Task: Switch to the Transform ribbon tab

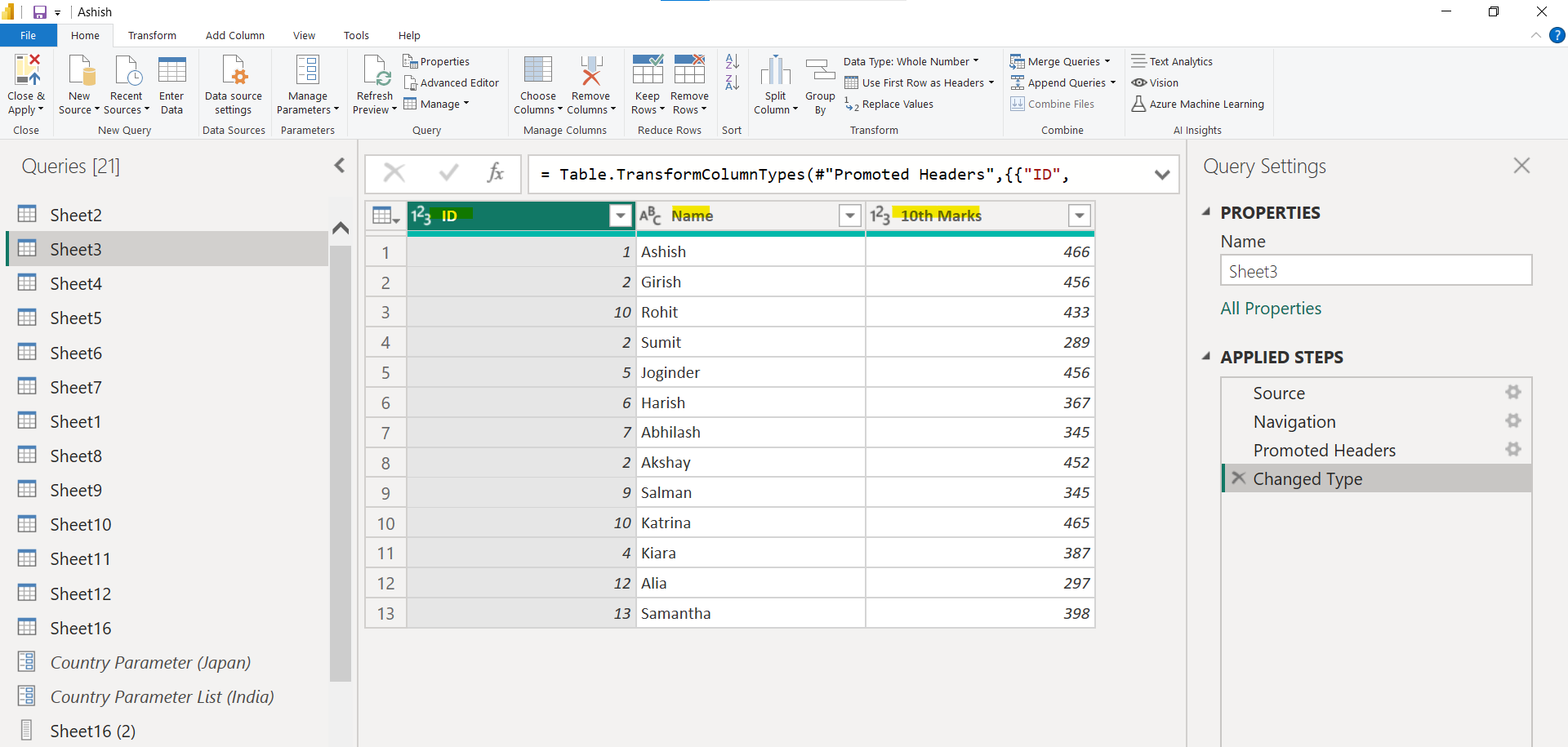Action: click(152, 35)
